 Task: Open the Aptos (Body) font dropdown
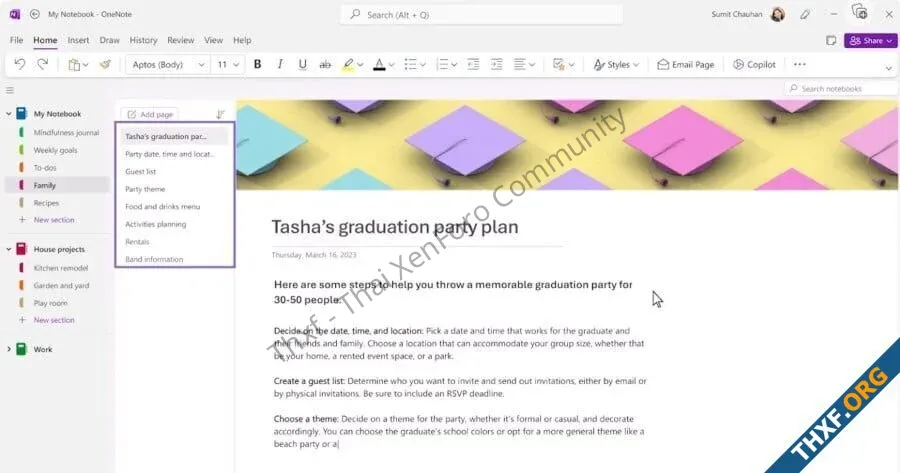click(x=167, y=64)
